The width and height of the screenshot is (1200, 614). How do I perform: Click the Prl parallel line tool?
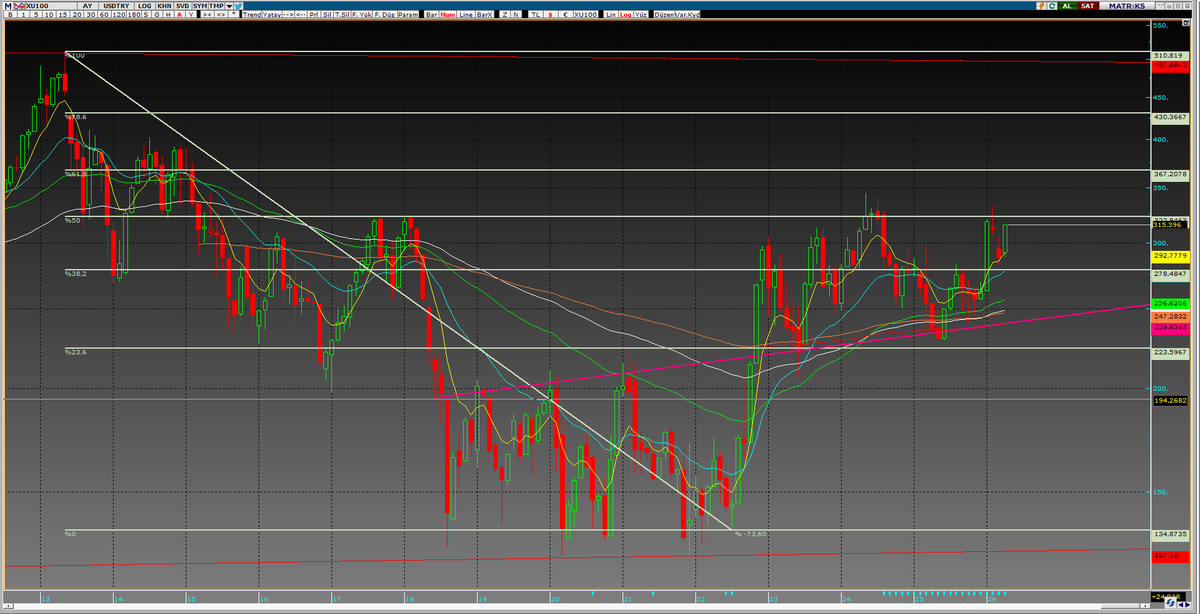pos(314,15)
